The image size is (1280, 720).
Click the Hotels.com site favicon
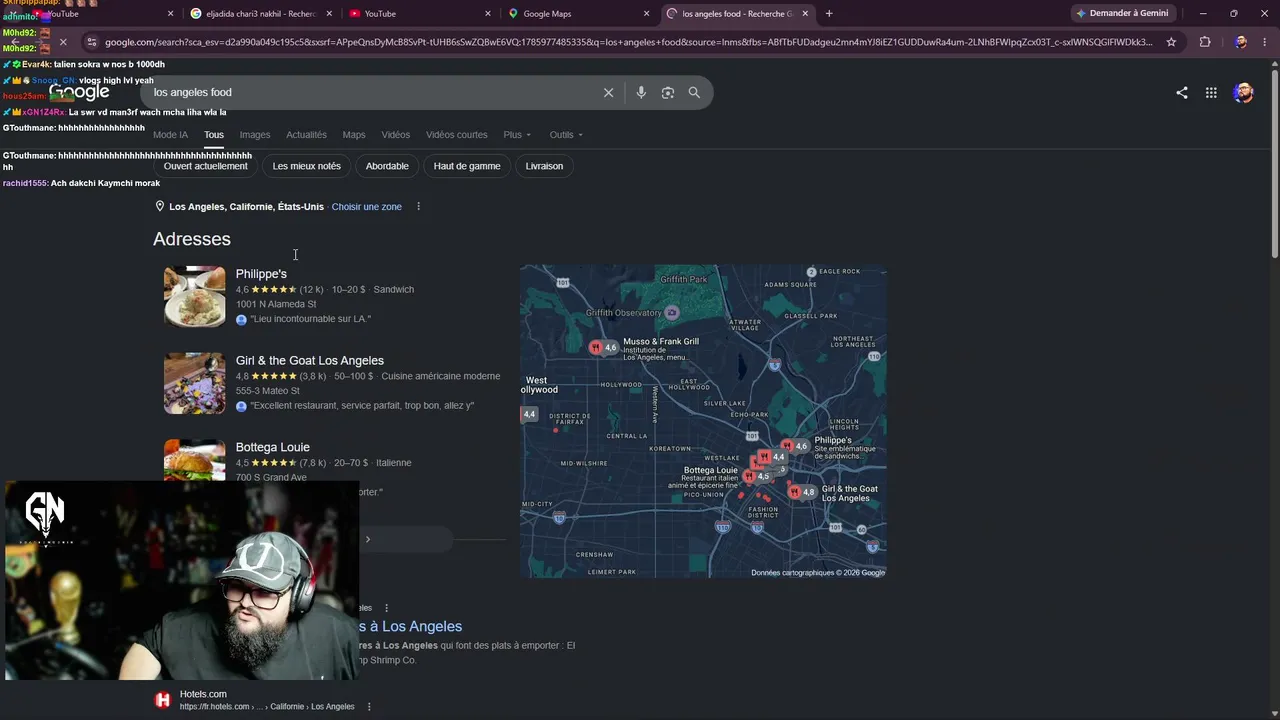(162, 700)
